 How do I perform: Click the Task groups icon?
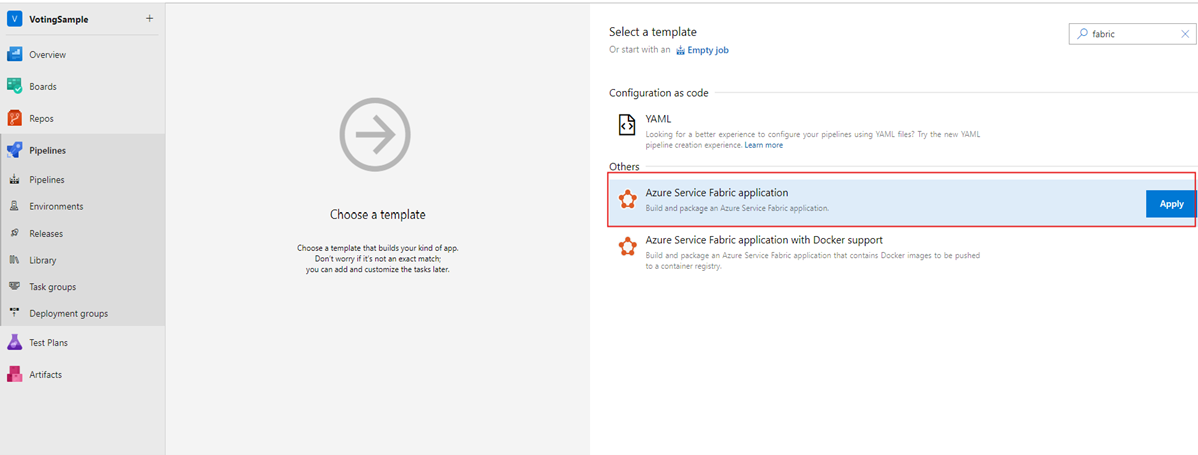(15, 287)
